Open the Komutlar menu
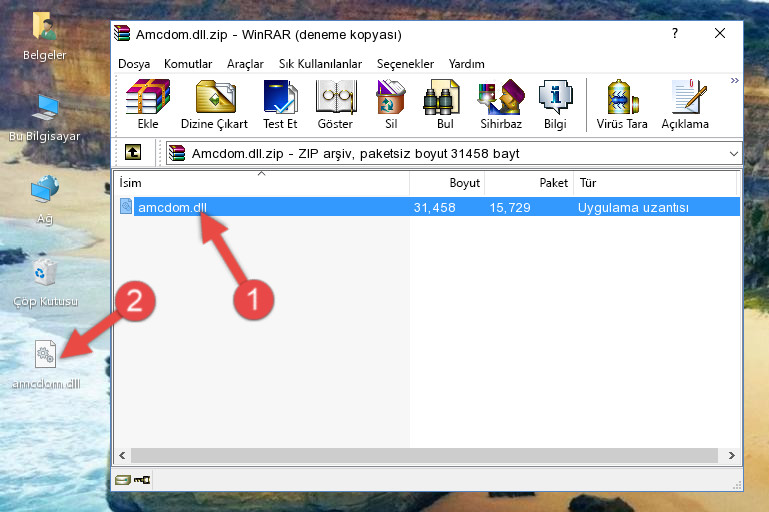The image size is (769, 512). (188, 64)
